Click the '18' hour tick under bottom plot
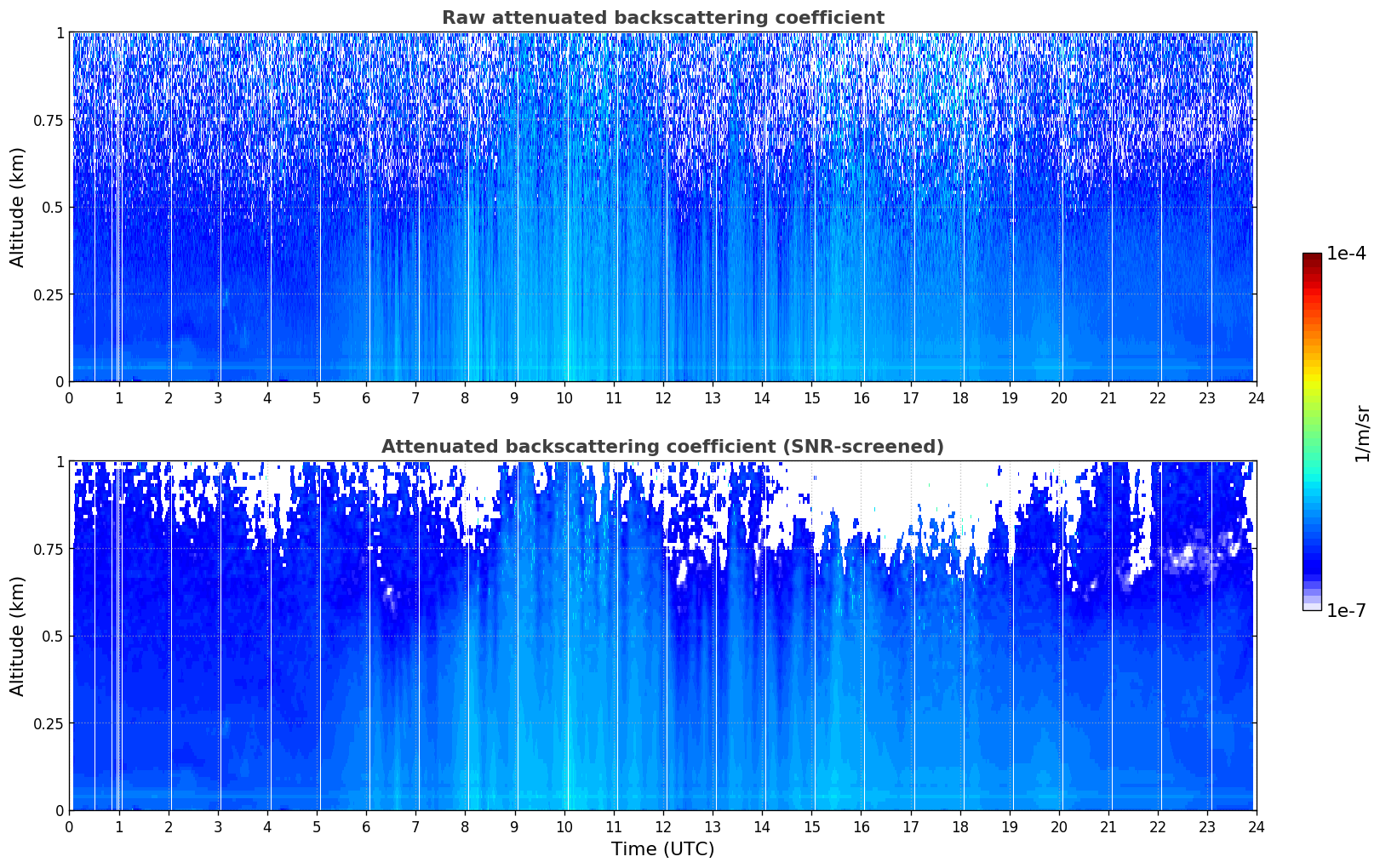Image resolution: width=1380 pixels, height=868 pixels. tap(959, 826)
